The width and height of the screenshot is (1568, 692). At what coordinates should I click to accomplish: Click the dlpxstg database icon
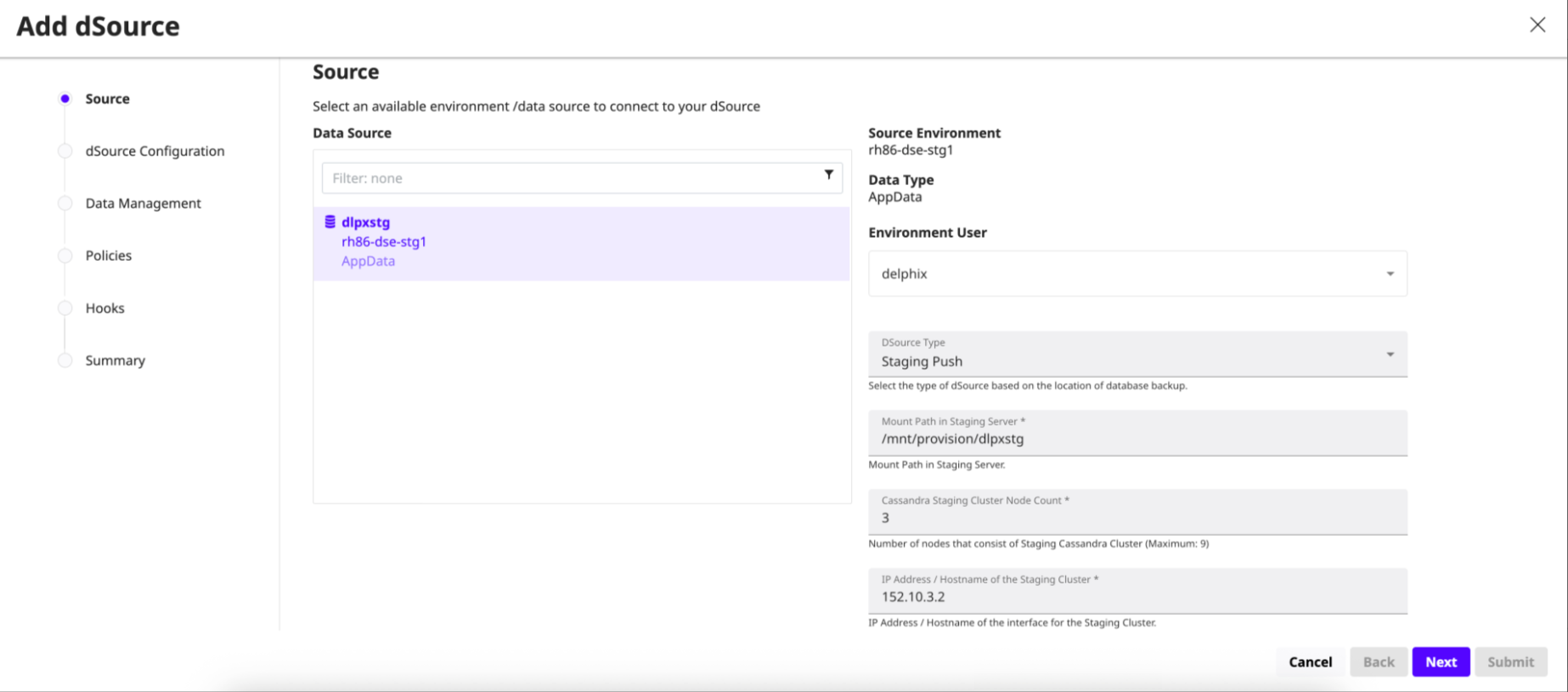coord(330,222)
